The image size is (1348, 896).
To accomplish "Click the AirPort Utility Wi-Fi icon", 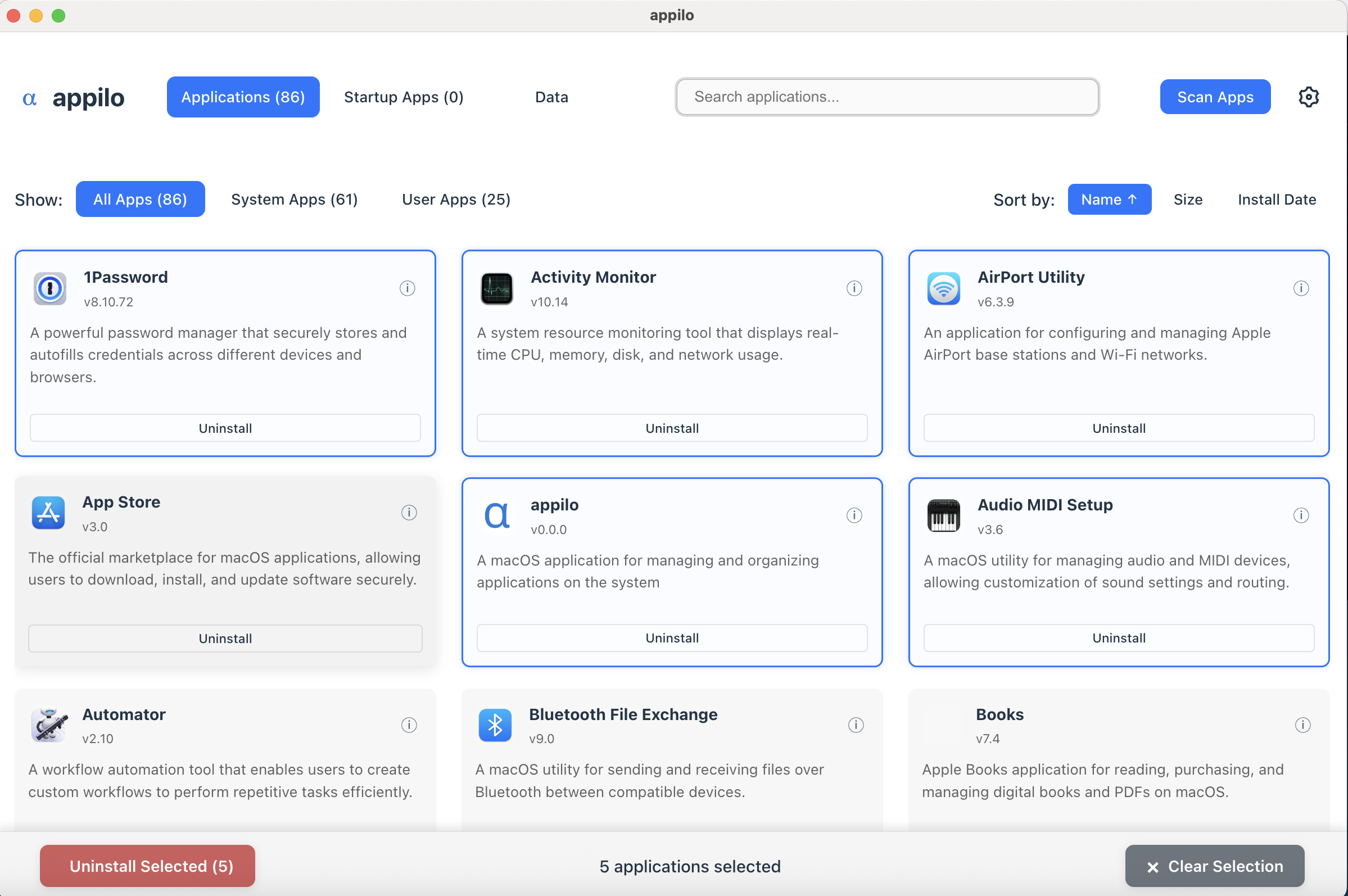I will tap(943, 288).
